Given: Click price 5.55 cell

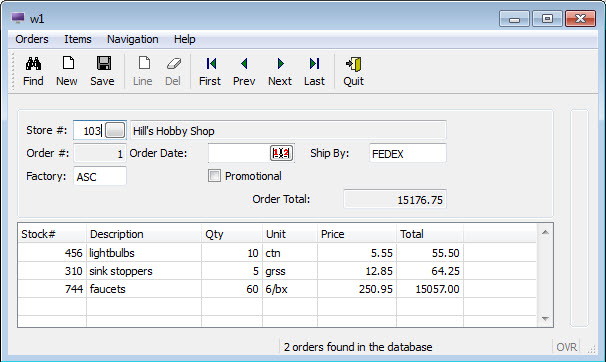Looking at the screenshot, I should 357,253.
